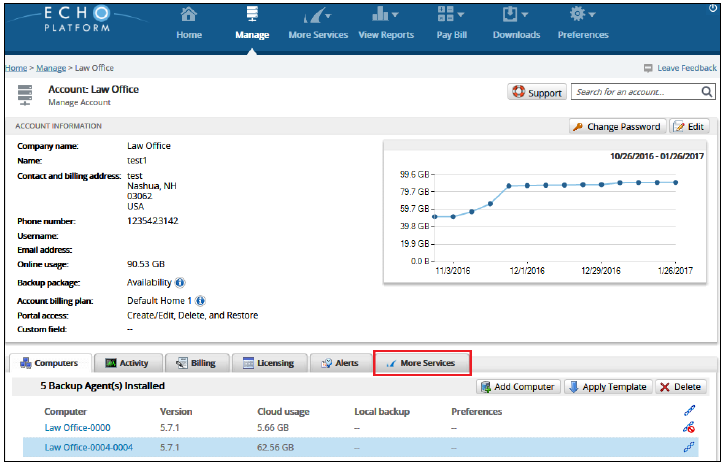This screenshot has width=727, height=467.
Task: Click the account server icon beside Account title
Action: (x=25, y=95)
